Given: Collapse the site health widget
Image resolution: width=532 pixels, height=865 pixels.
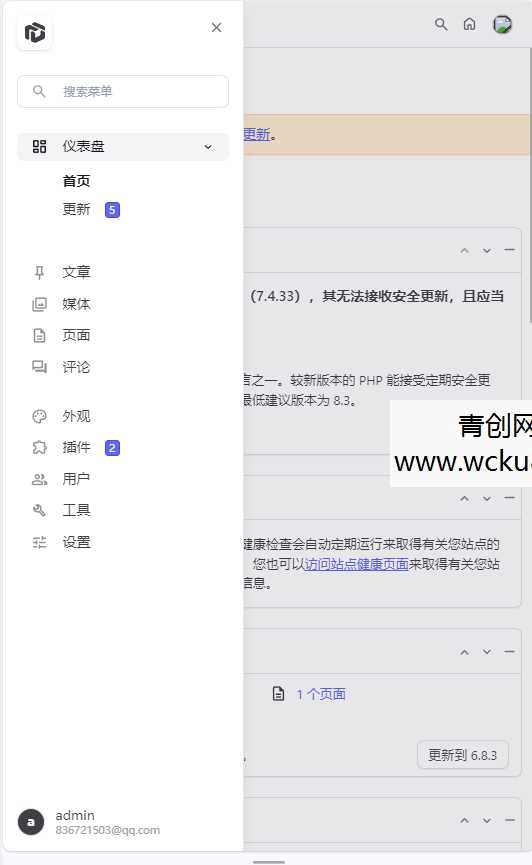Looking at the screenshot, I should pyautogui.click(x=509, y=498).
